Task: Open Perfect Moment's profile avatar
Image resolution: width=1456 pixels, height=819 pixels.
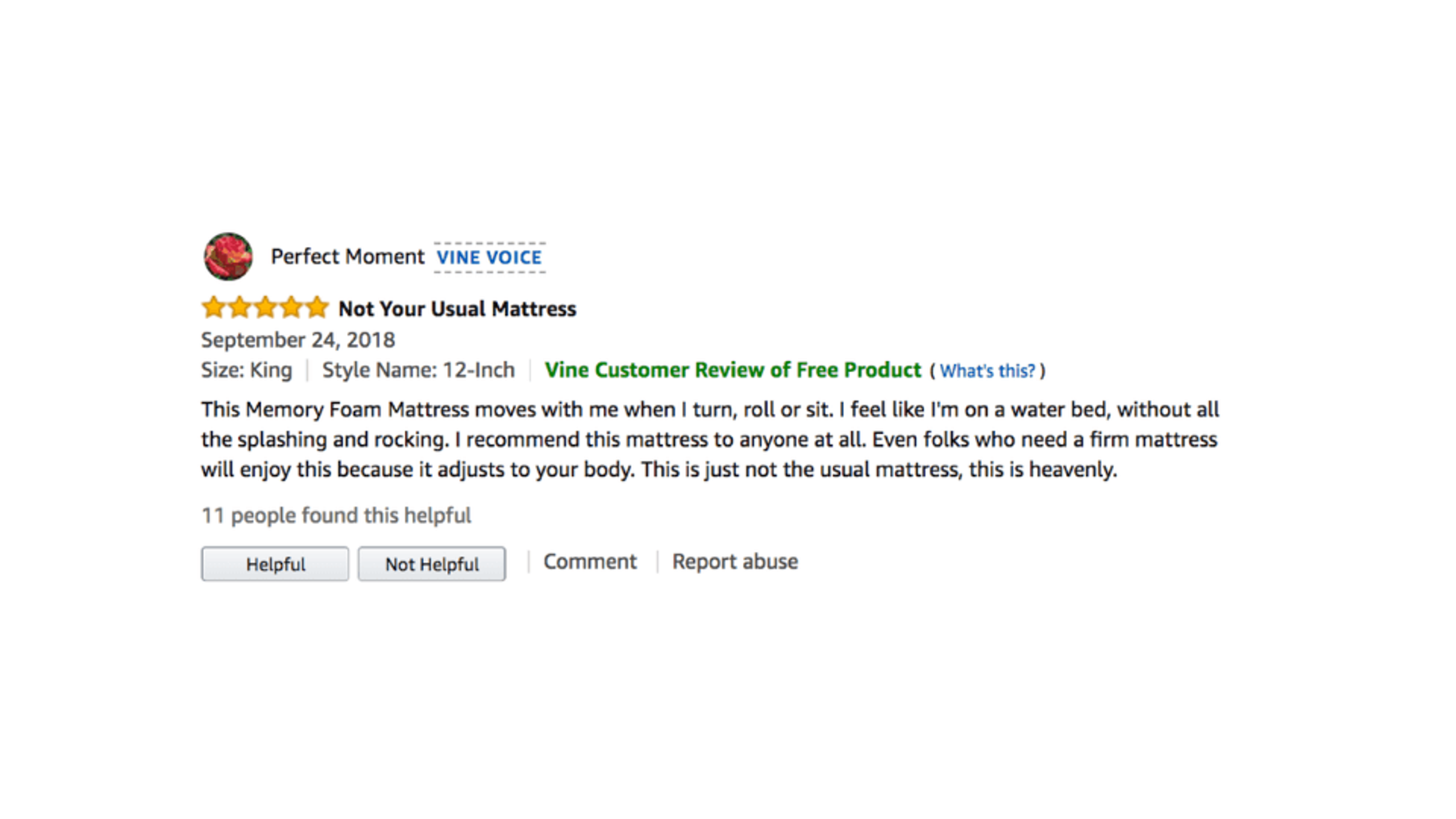Action: (x=228, y=257)
